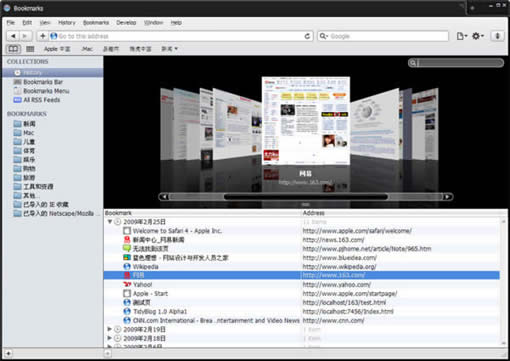Open the settings gear menu
Image resolution: width=510 pixels, height=361 pixels.
point(478,36)
